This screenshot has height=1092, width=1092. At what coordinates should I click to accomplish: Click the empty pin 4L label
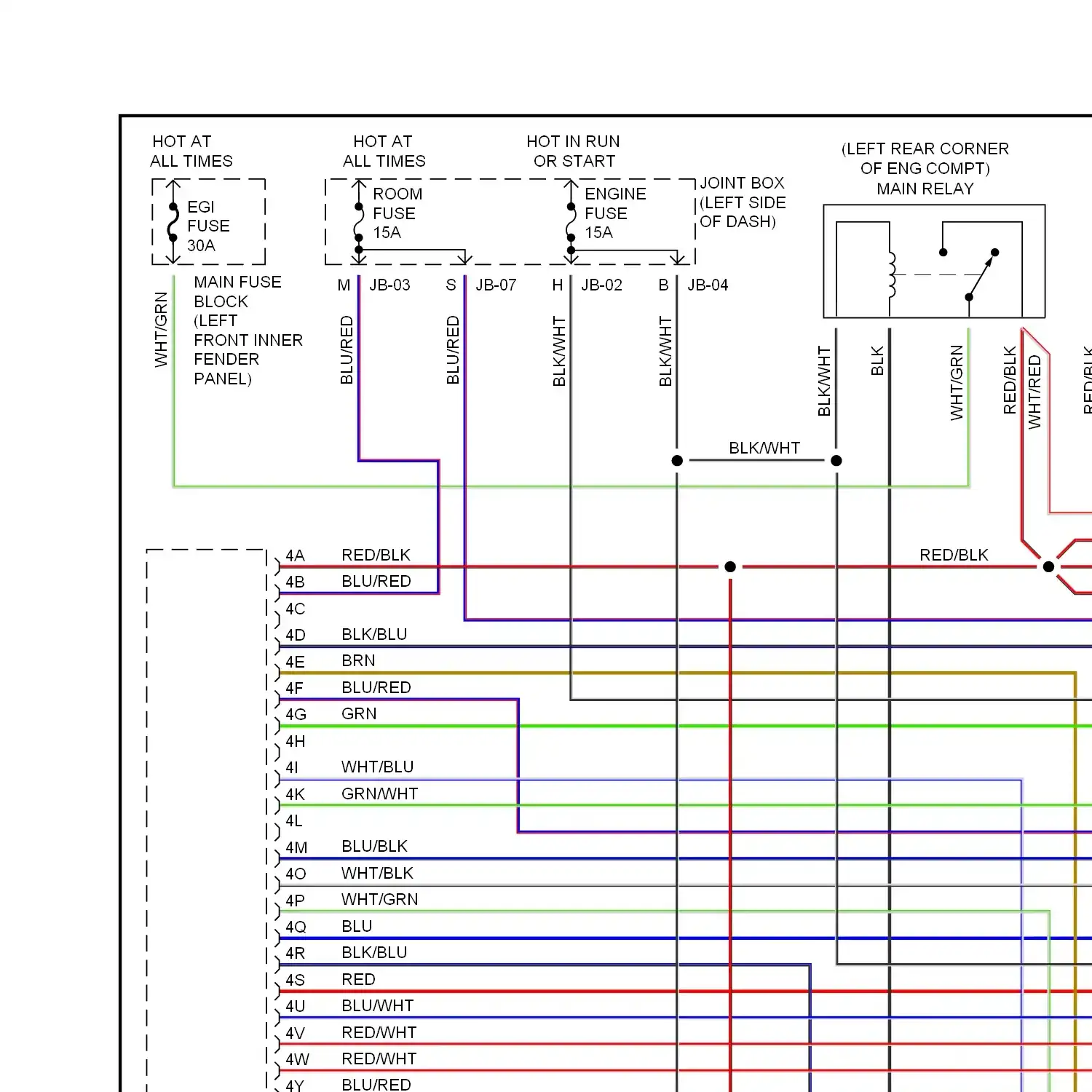click(x=293, y=820)
